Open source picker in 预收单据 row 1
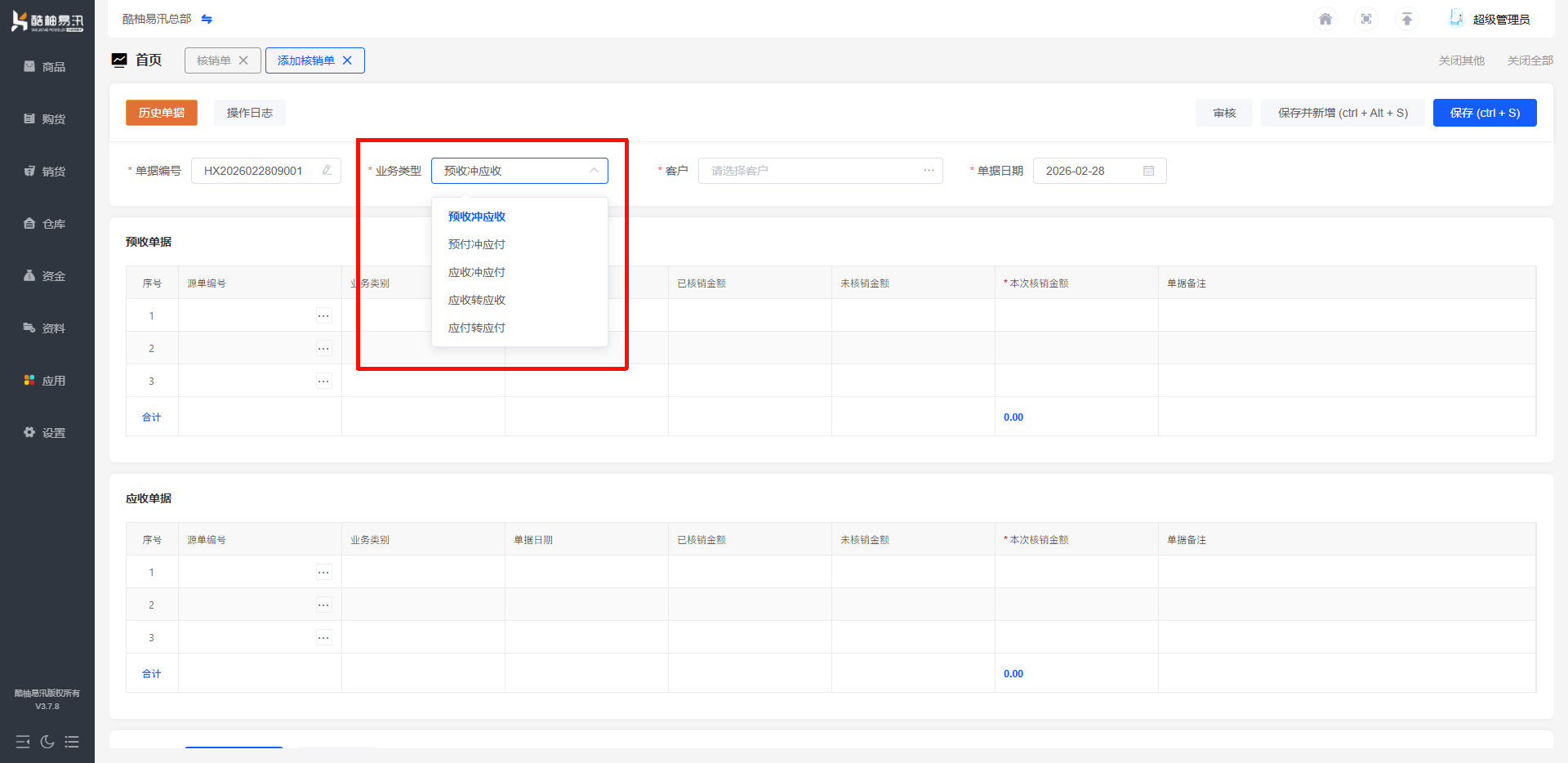The height and width of the screenshot is (763, 1568). coord(324,316)
